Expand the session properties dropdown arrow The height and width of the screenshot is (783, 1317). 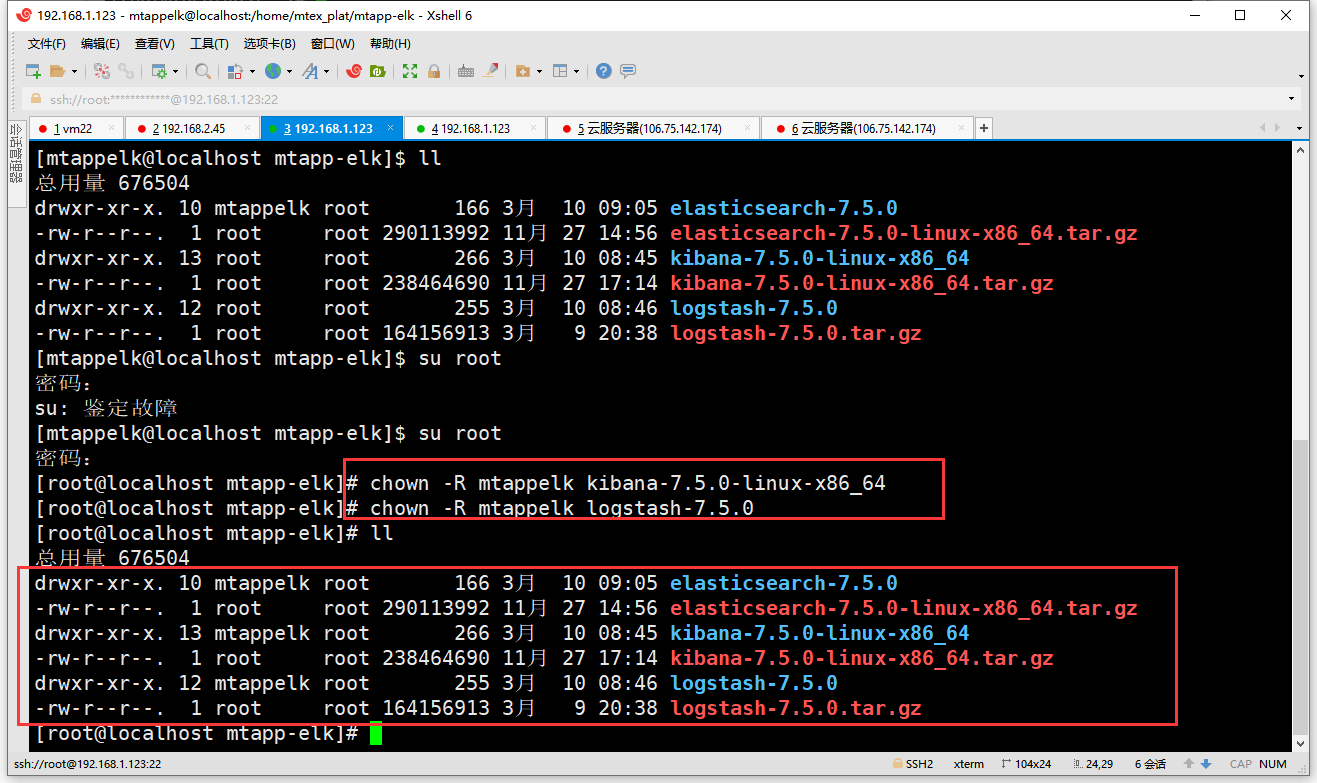pyautogui.click(x=175, y=71)
